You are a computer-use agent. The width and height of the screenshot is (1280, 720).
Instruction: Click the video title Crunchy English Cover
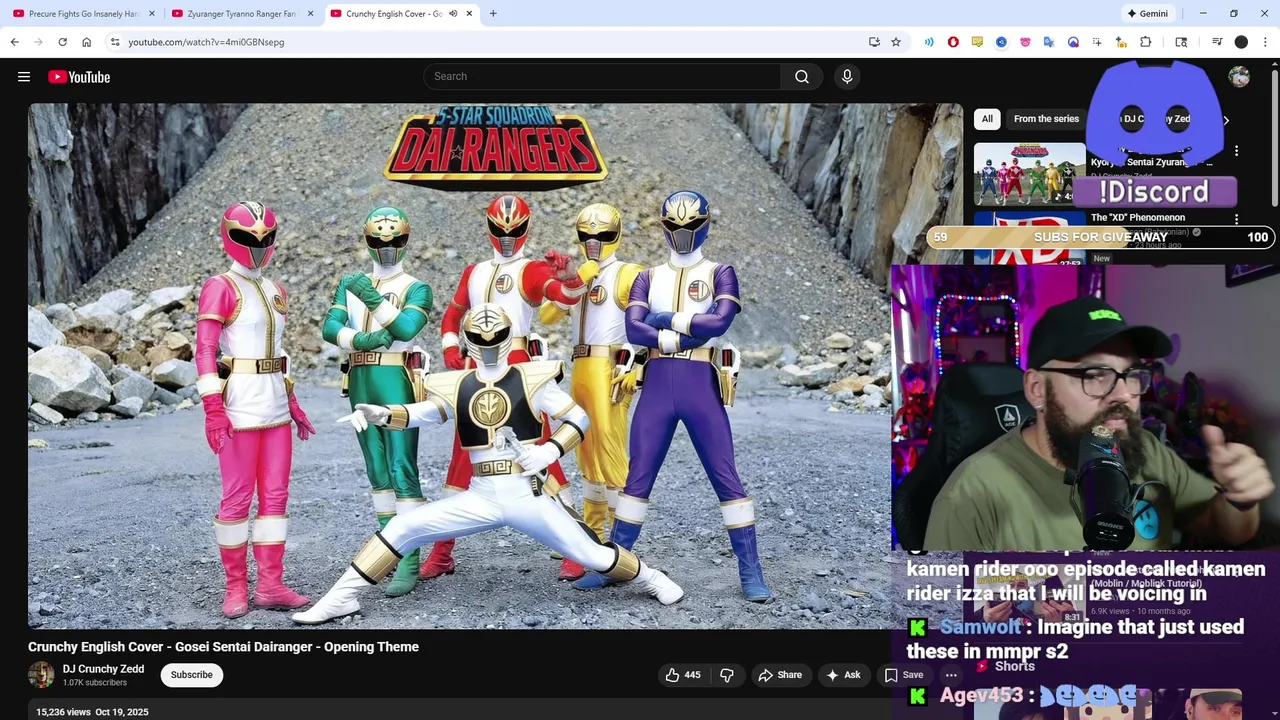coord(223,647)
